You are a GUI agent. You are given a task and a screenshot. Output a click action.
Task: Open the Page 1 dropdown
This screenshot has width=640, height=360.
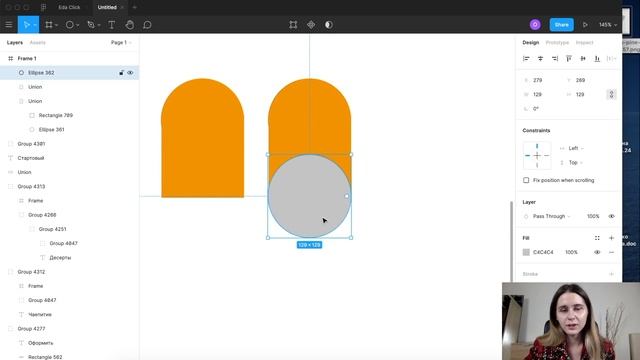click(121, 42)
